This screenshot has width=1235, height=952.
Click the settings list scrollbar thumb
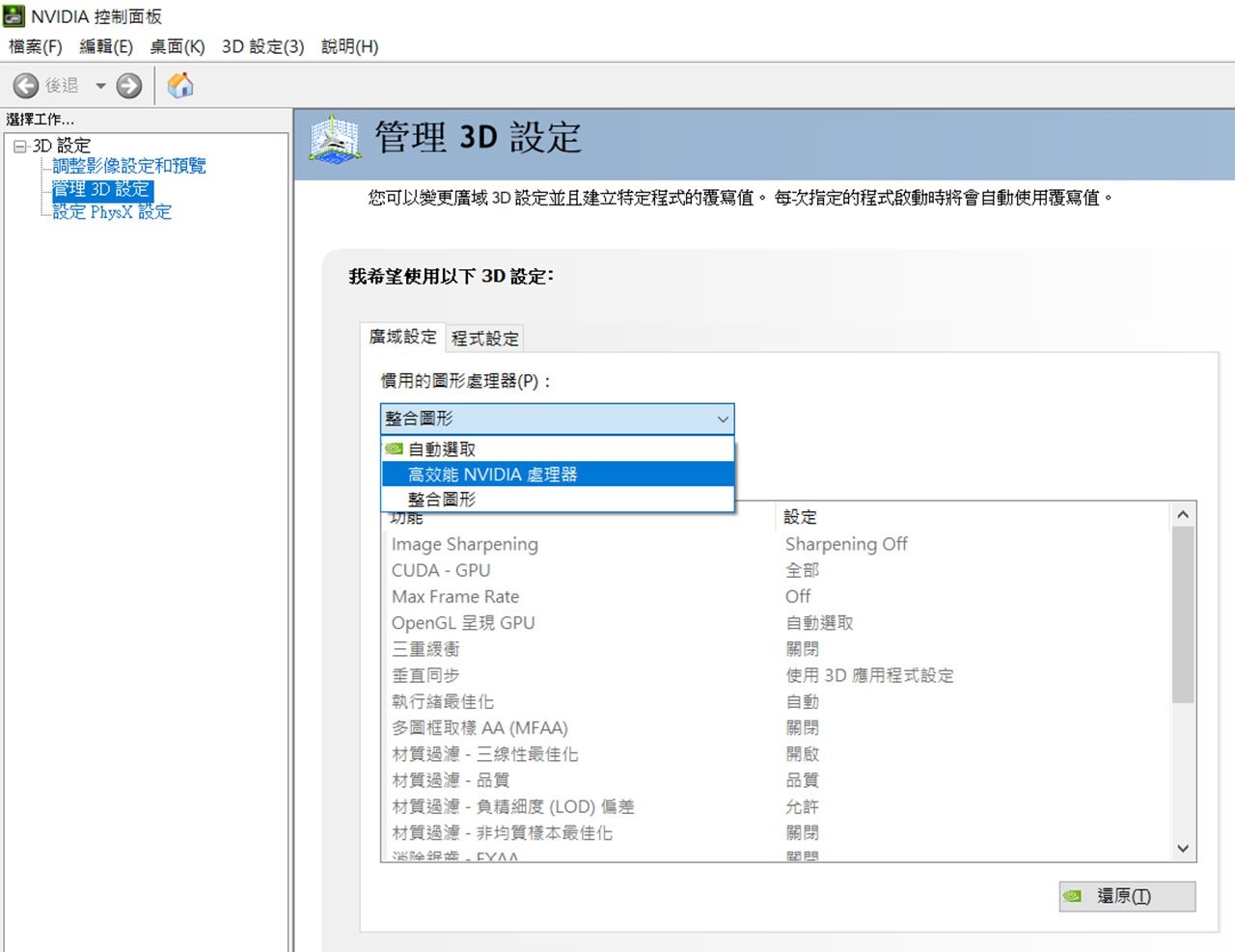pos(1183,615)
